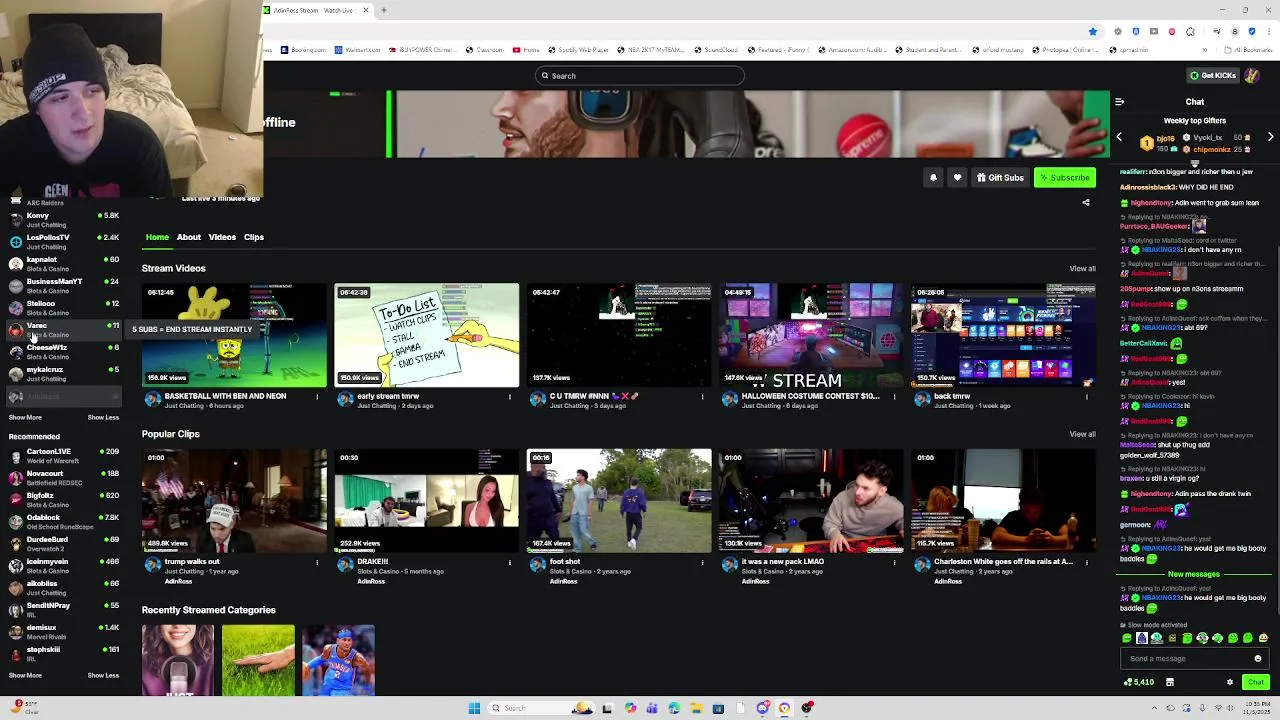Click the Kick Search field

coord(640,76)
